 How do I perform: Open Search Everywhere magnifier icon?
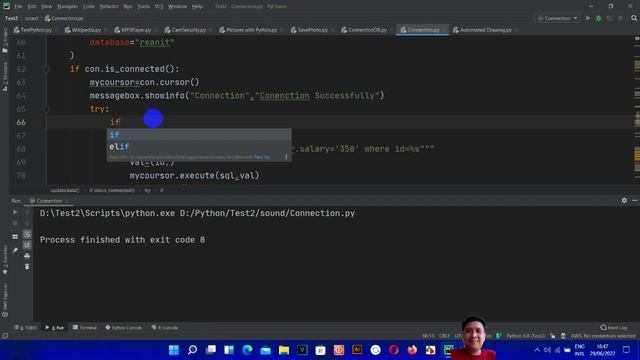pyautogui.click(x=634, y=18)
